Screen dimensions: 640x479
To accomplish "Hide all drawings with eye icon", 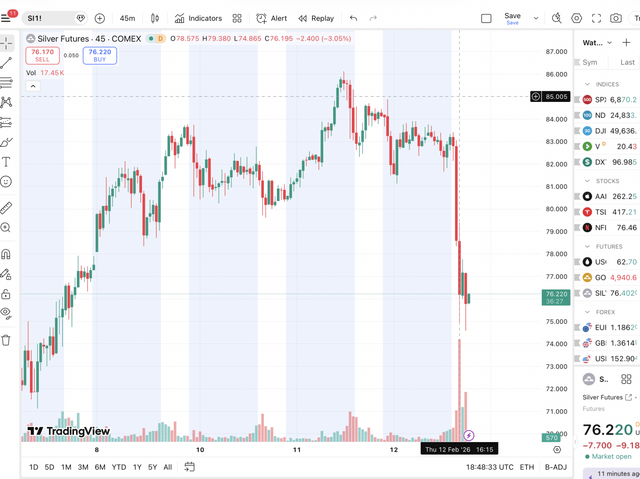I will tap(6, 312).
